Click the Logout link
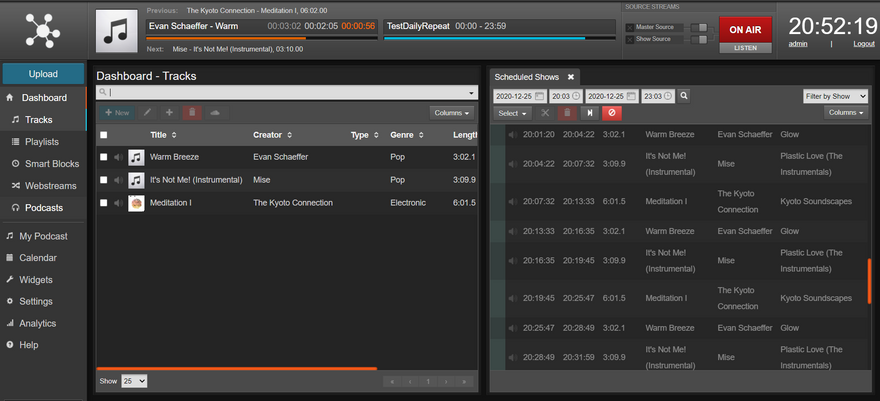This screenshot has height=401, width=880. point(863,44)
